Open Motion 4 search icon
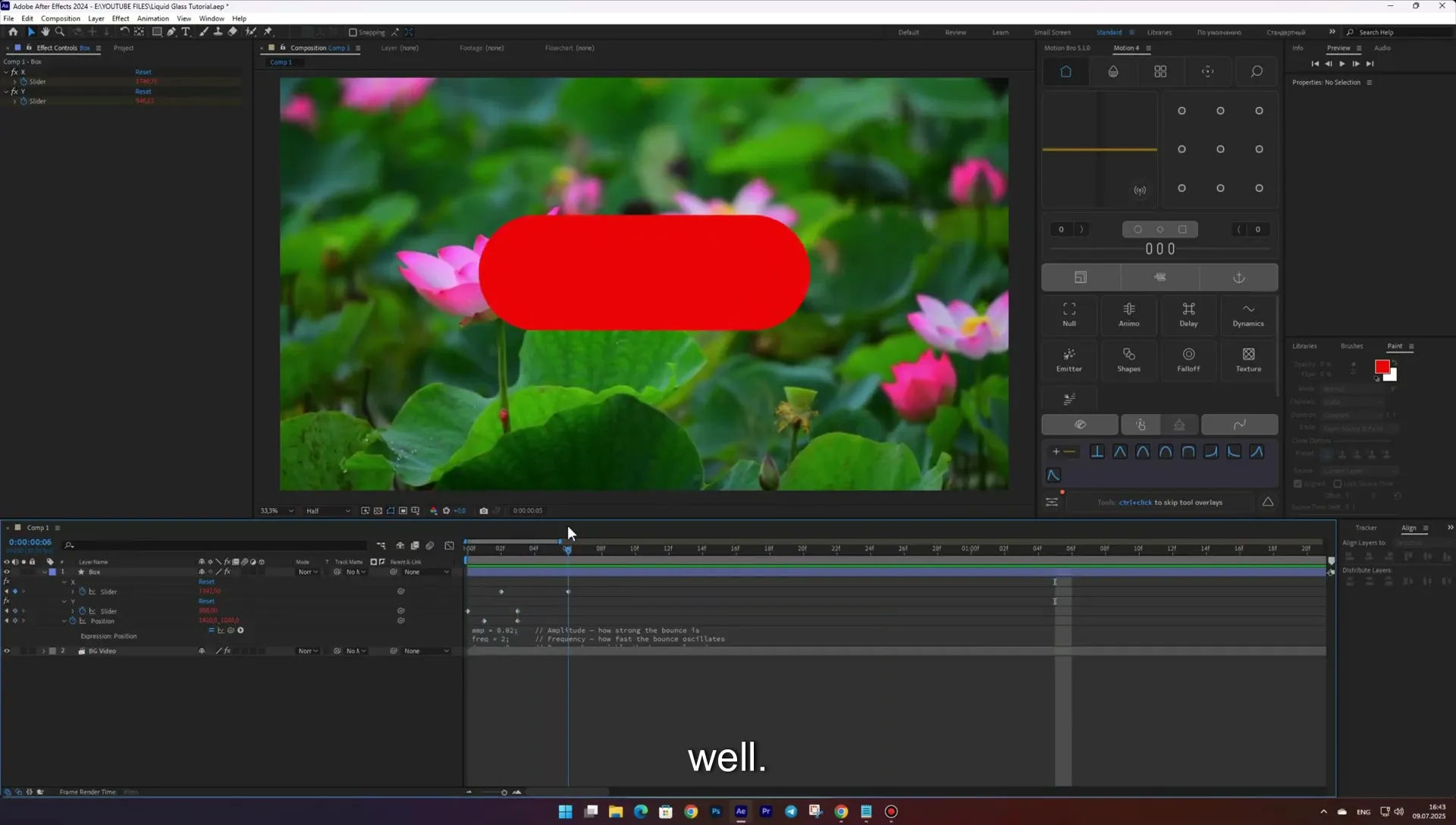 1257,71
